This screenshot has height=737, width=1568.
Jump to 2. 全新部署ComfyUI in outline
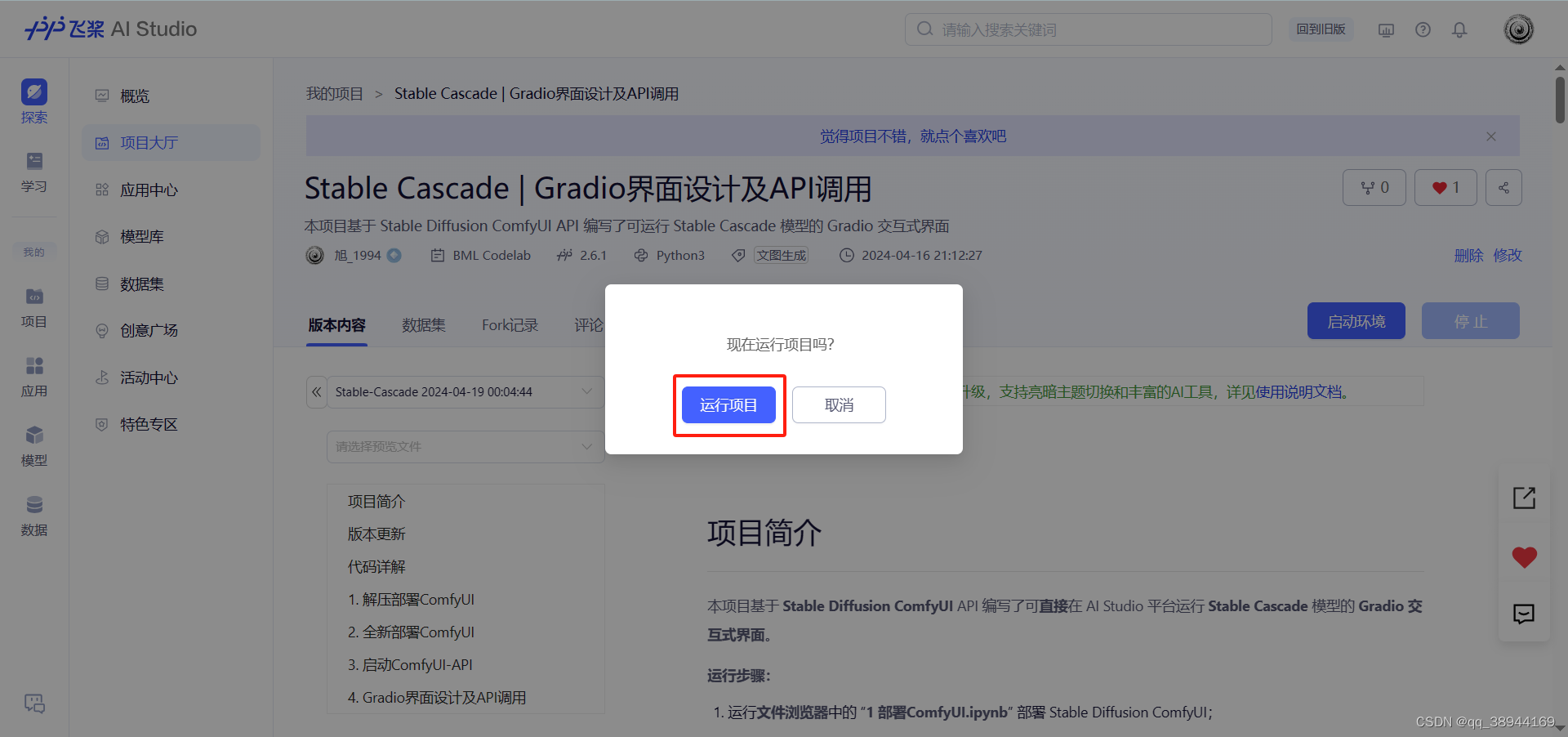[412, 632]
